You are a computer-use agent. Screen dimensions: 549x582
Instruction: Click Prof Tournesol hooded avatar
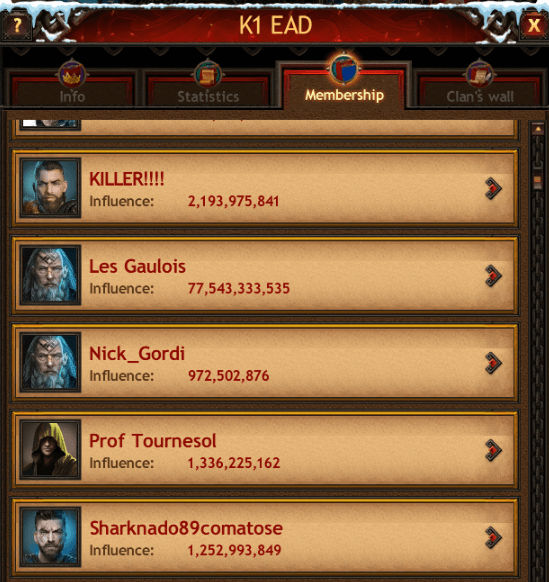coord(50,449)
